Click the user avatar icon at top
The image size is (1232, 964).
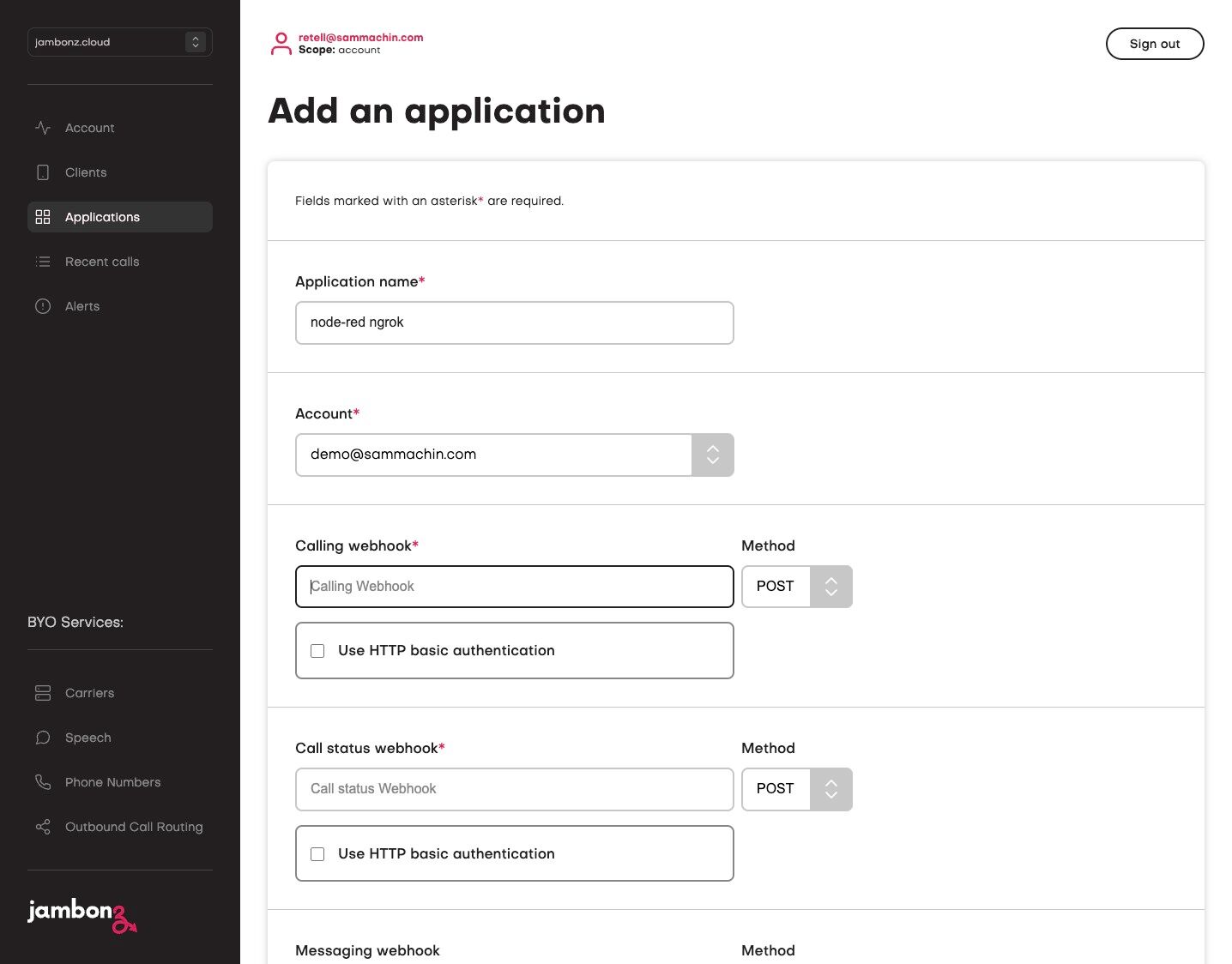click(280, 43)
